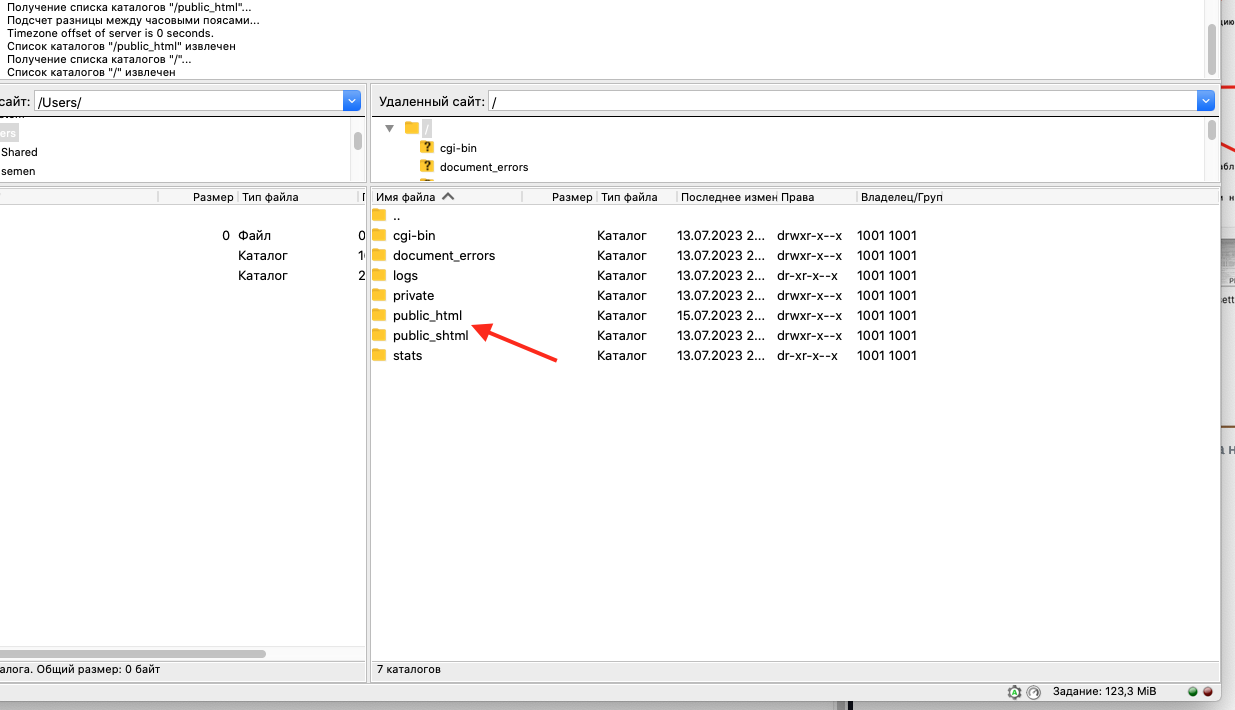Click the question-mark icon beside cgi-bin in tree
This screenshot has height=710, width=1235.
pos(427,147)
